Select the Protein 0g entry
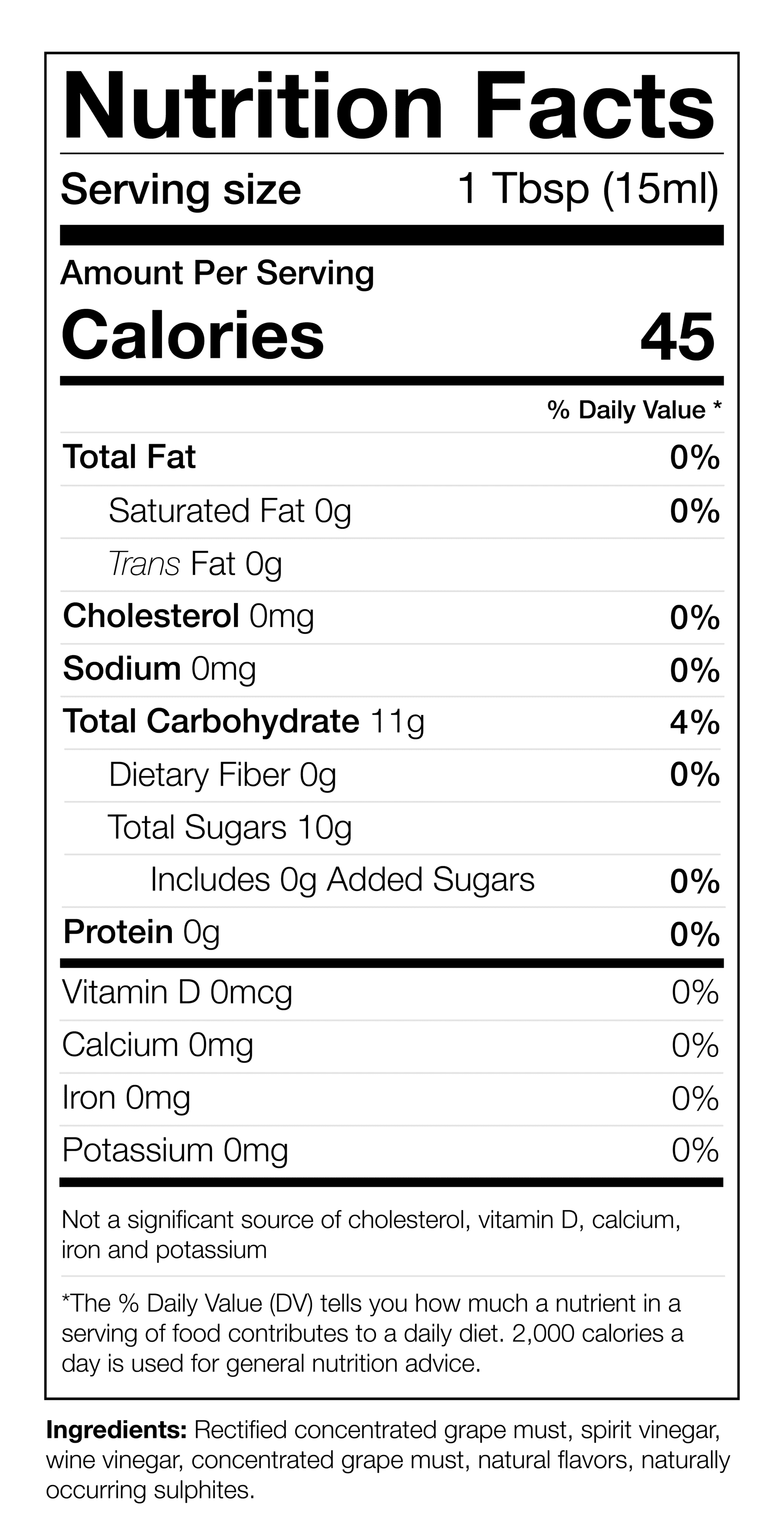 coord(141,933)
